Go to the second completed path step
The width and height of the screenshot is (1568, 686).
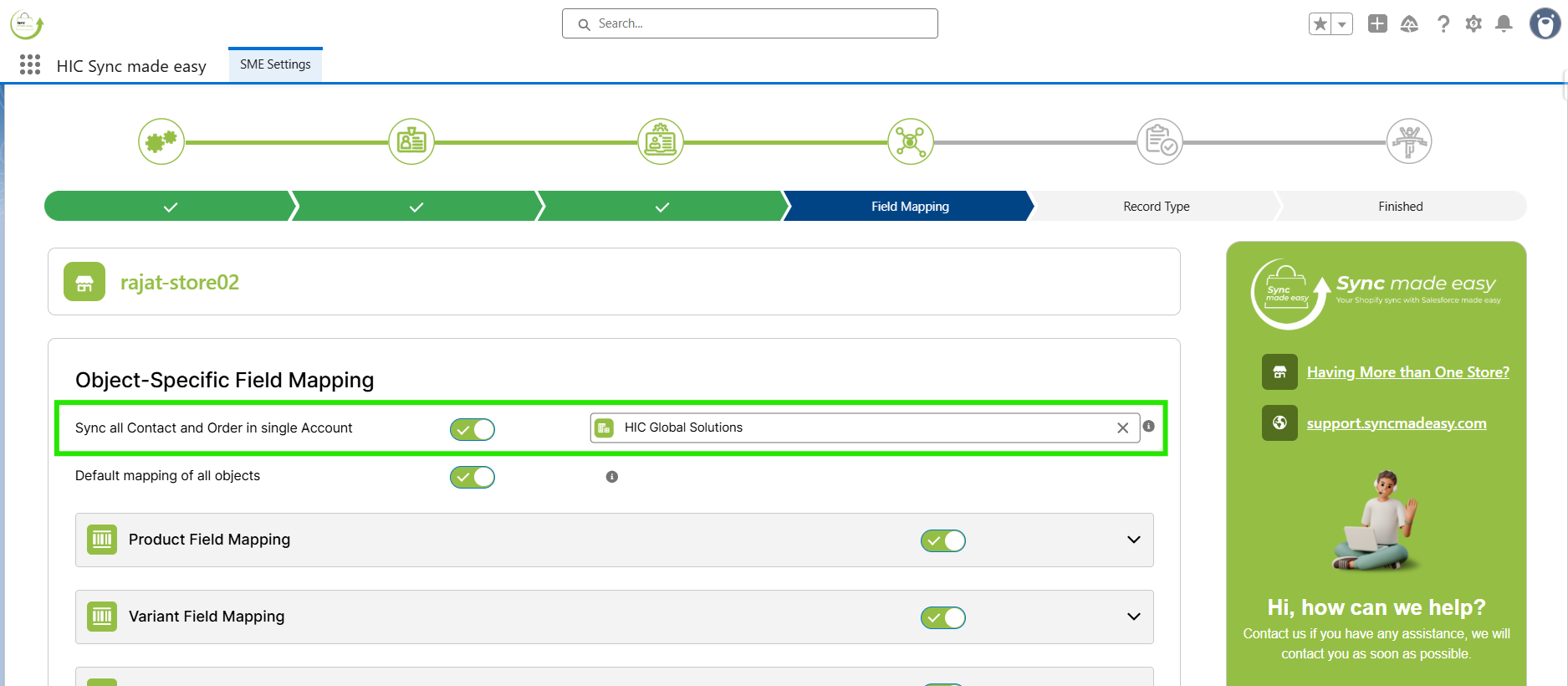click(x=416, y=207)
